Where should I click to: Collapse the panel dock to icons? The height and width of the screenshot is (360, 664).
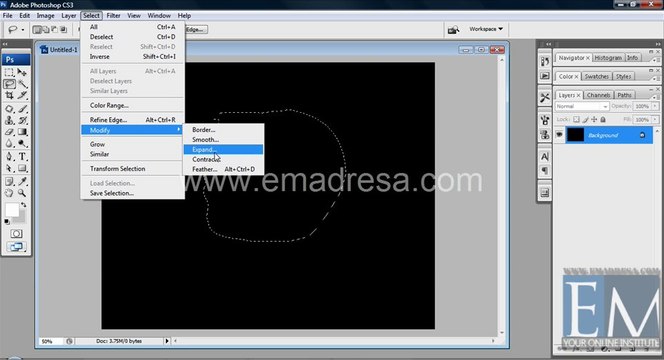(658, 44)
